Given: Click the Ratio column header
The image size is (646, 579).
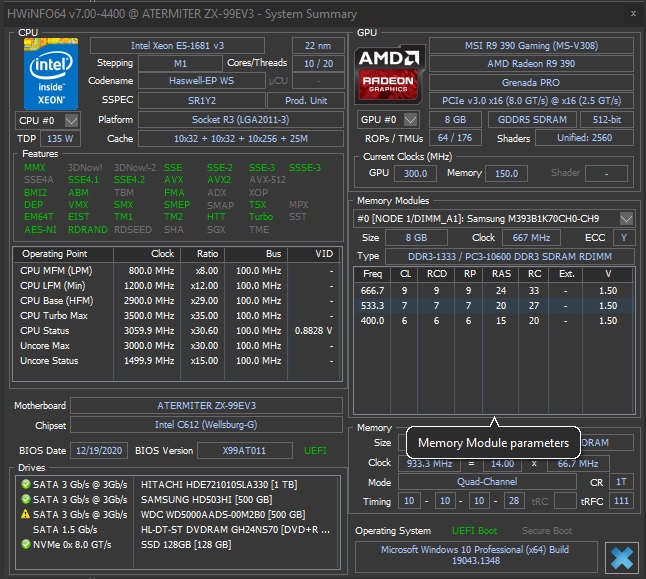Looking at the screenshot, I should tap(202, 254).
